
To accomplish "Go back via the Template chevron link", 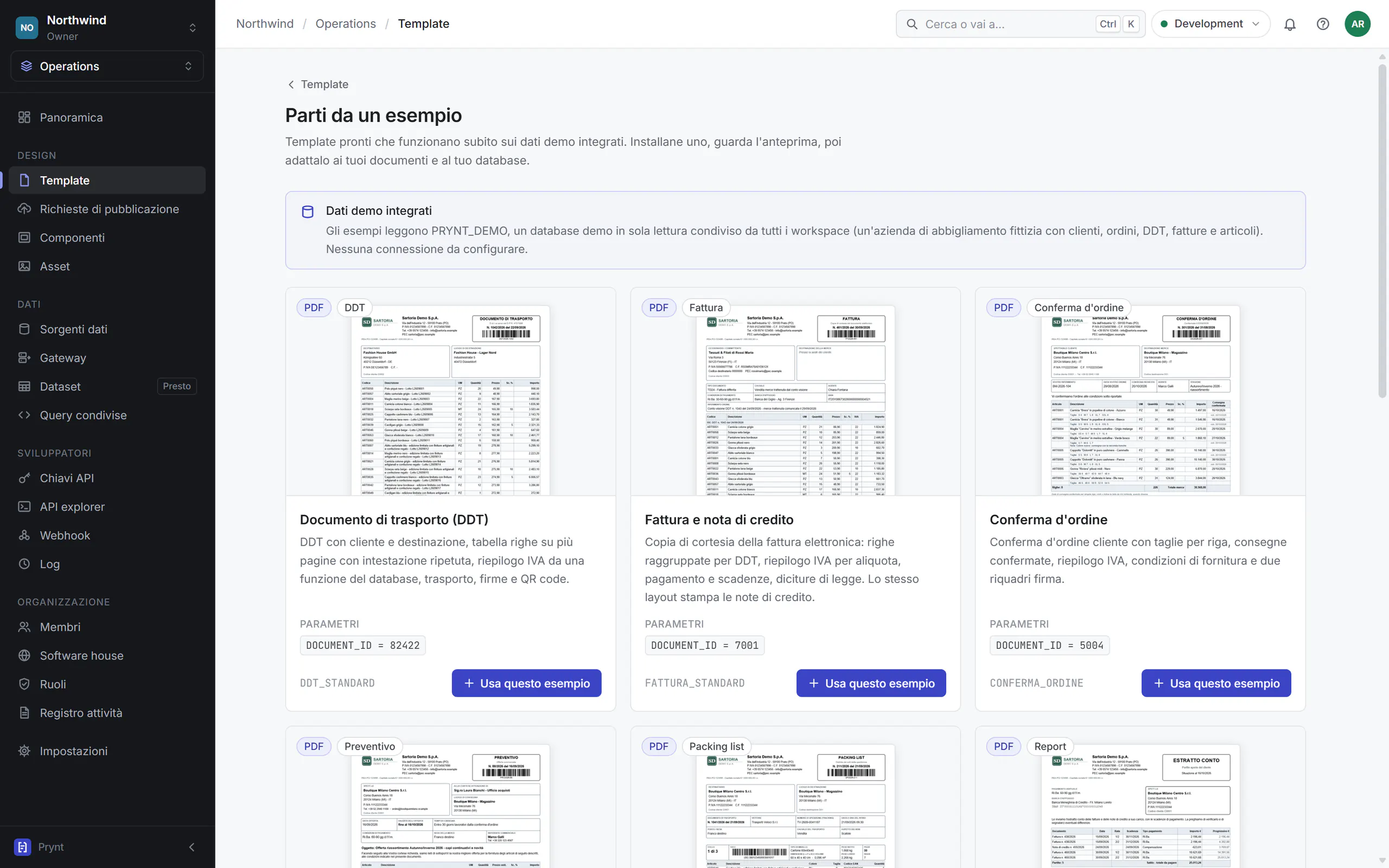I will tap(317, 85).
